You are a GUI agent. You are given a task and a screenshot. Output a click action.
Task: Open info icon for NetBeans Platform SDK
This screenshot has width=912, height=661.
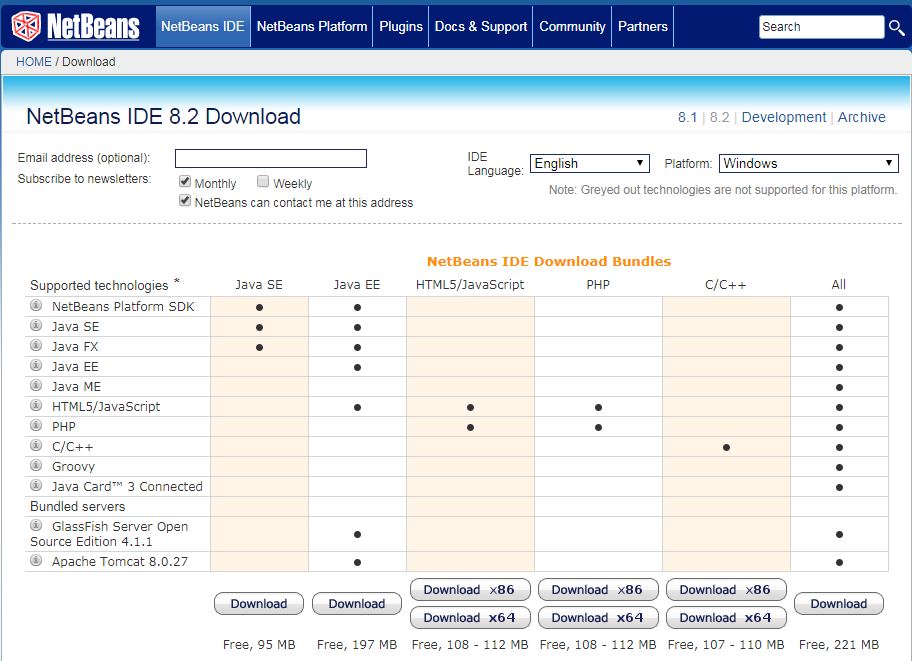[x=36, y=305]
